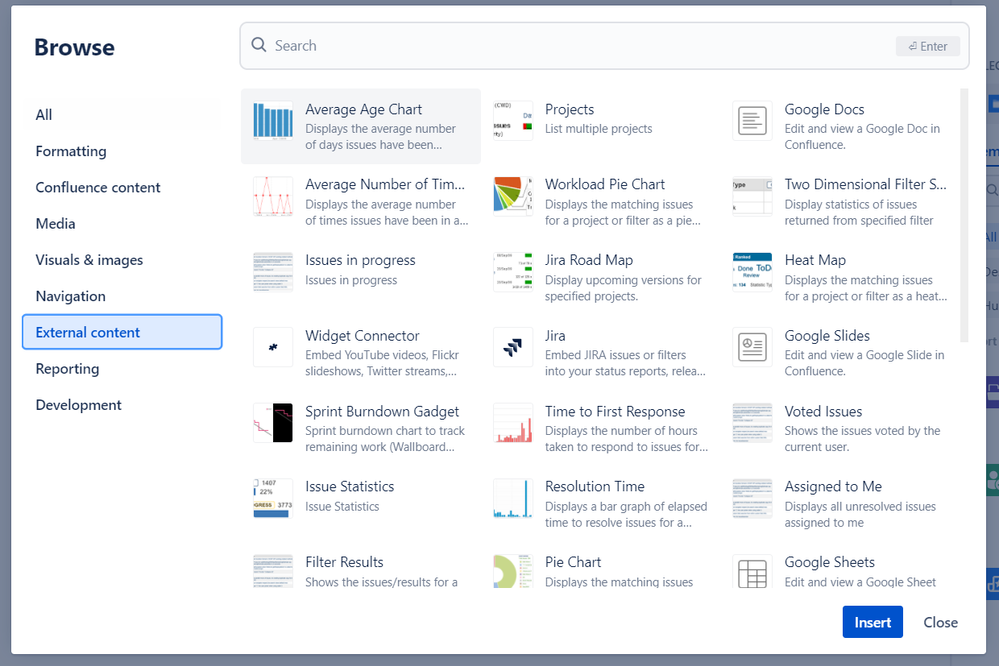The width and height of the screenshot is (999, 666).
Task: Click the Filter Results icon
Action: 273,571
